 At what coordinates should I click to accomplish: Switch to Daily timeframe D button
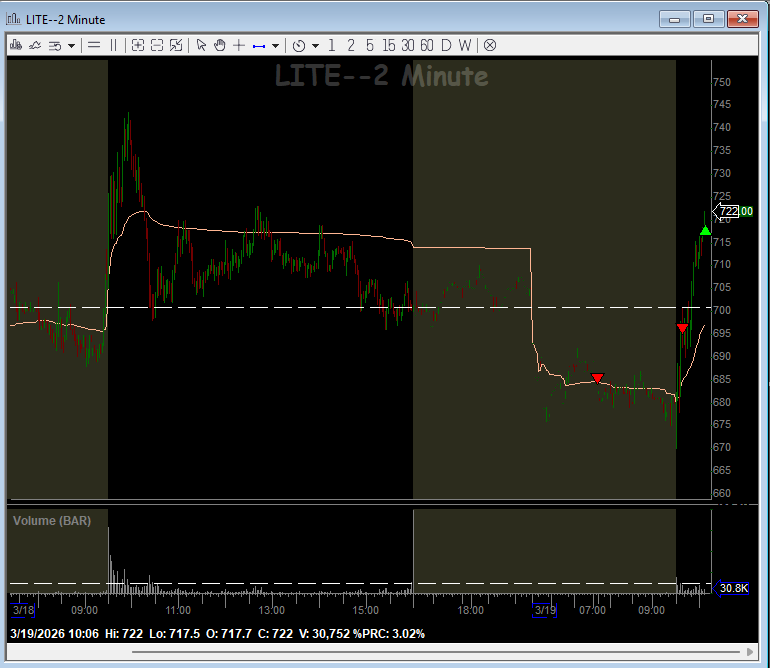pyautogui.click(x=446, y=46)
